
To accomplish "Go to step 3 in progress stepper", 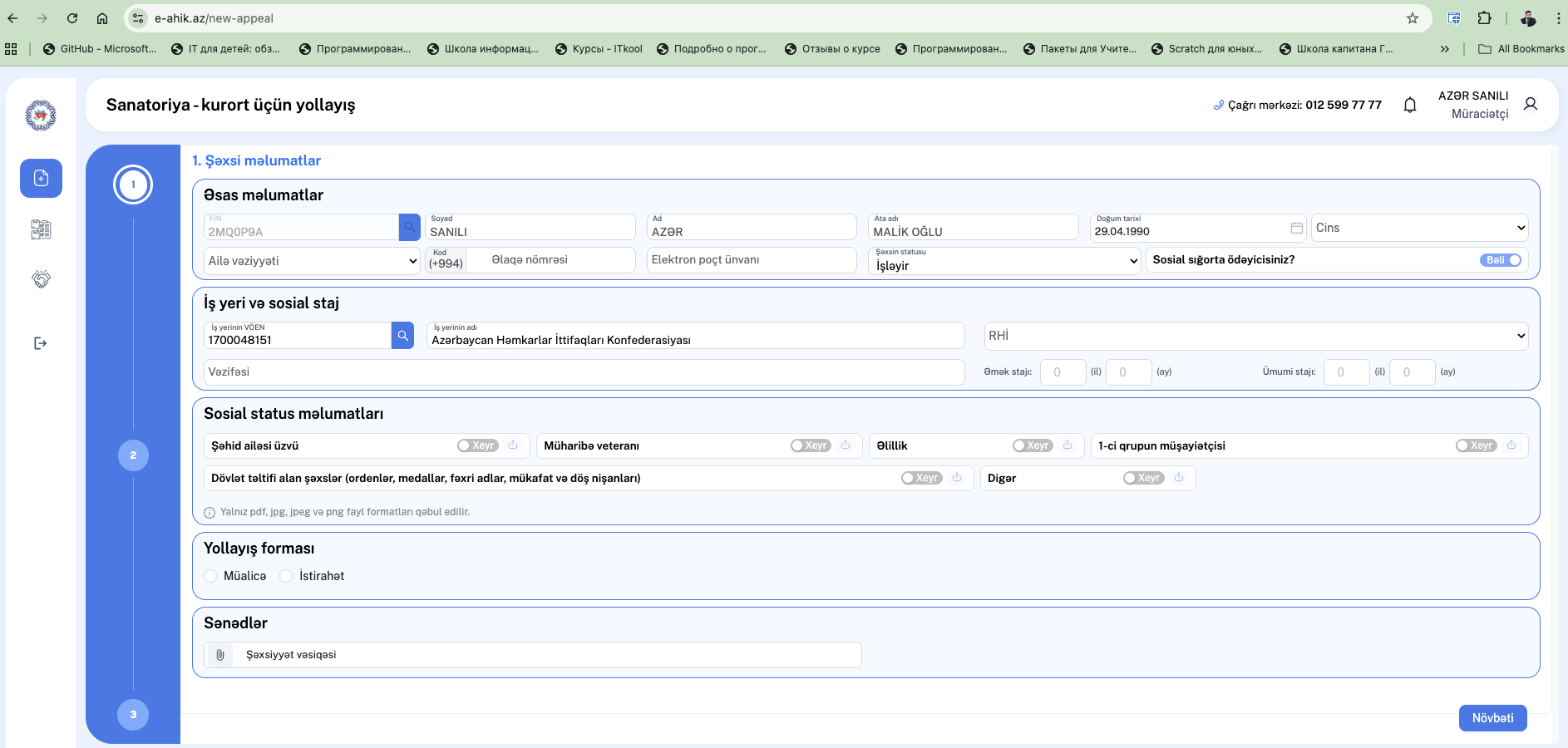I will point(133,715).
